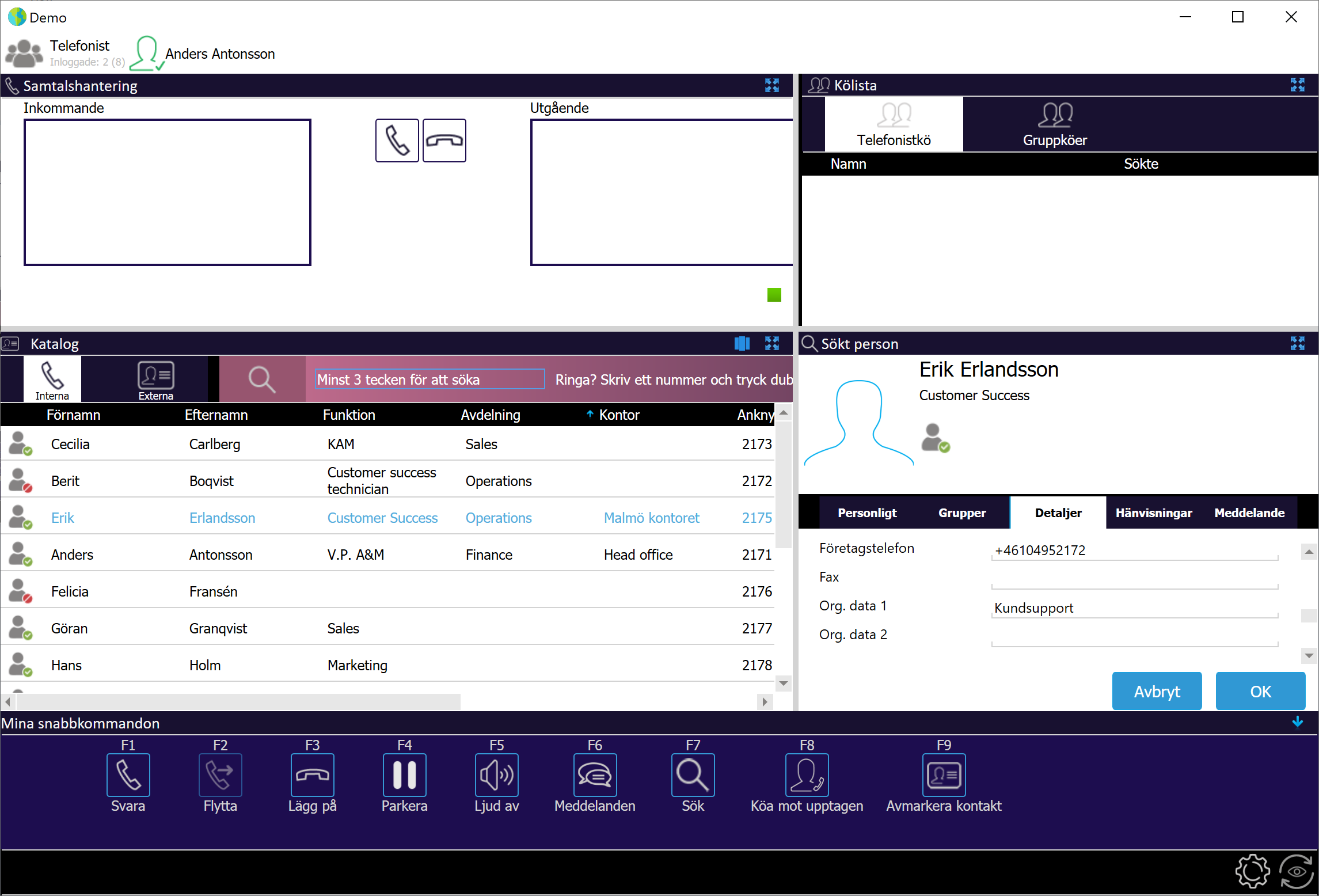Open the Hänvisningar tab
Image resolution: width=1319 pixels, height=896 pixels.
pos(1154,512)
